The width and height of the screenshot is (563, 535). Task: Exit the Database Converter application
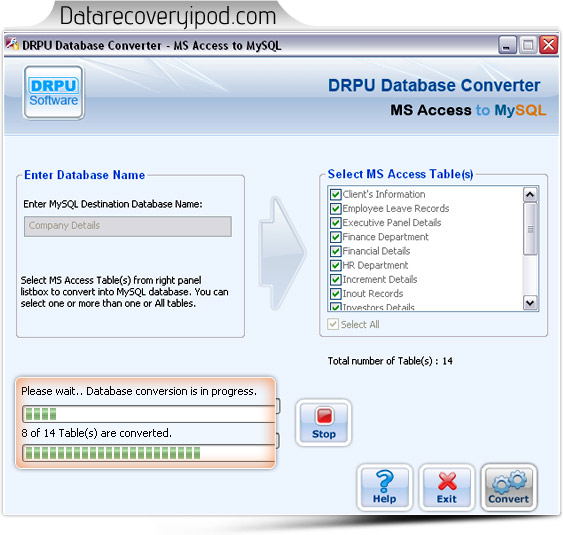pyautogui.click(x=447, y=488)
